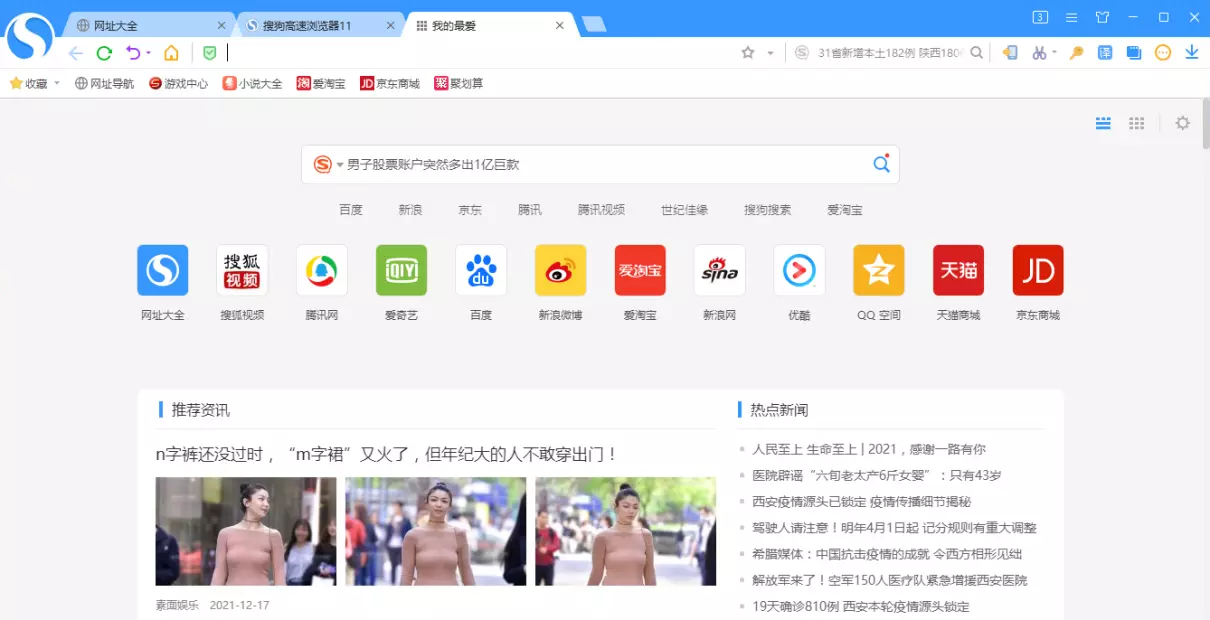Click the orange chat bubble icon
This screenshot has width=1210, height=620.
1163,53
